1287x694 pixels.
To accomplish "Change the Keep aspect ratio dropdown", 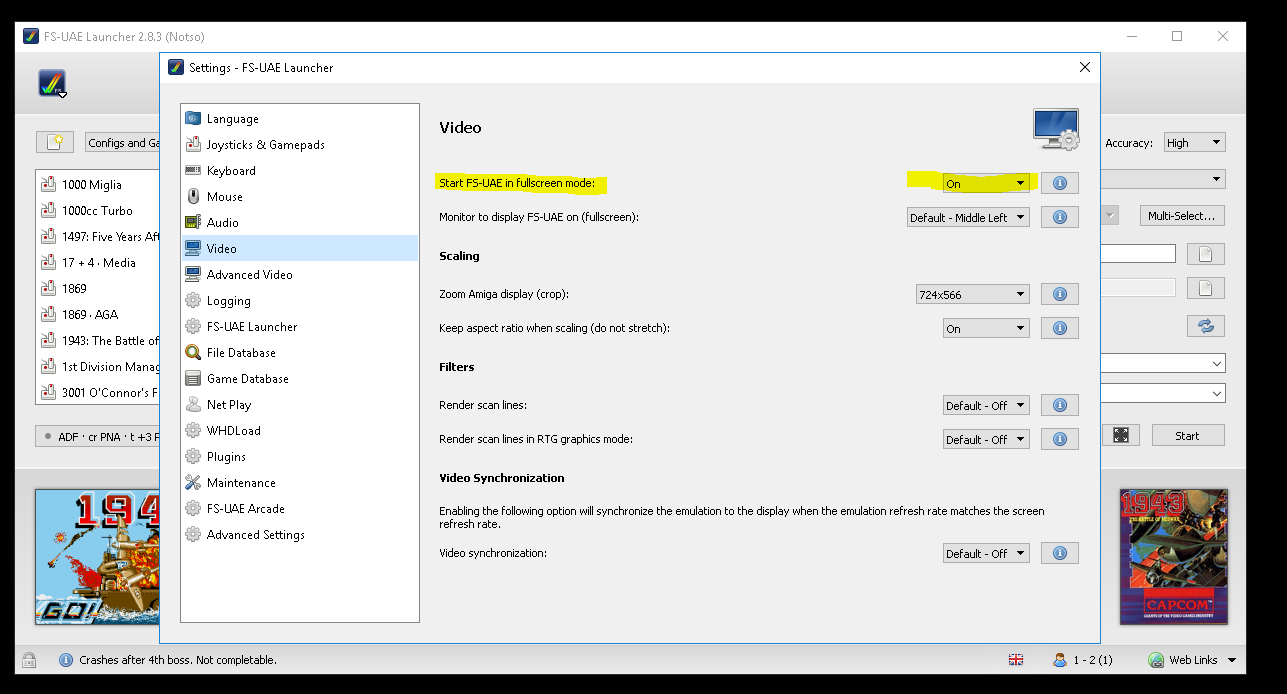I will click(x=986, y=328).
